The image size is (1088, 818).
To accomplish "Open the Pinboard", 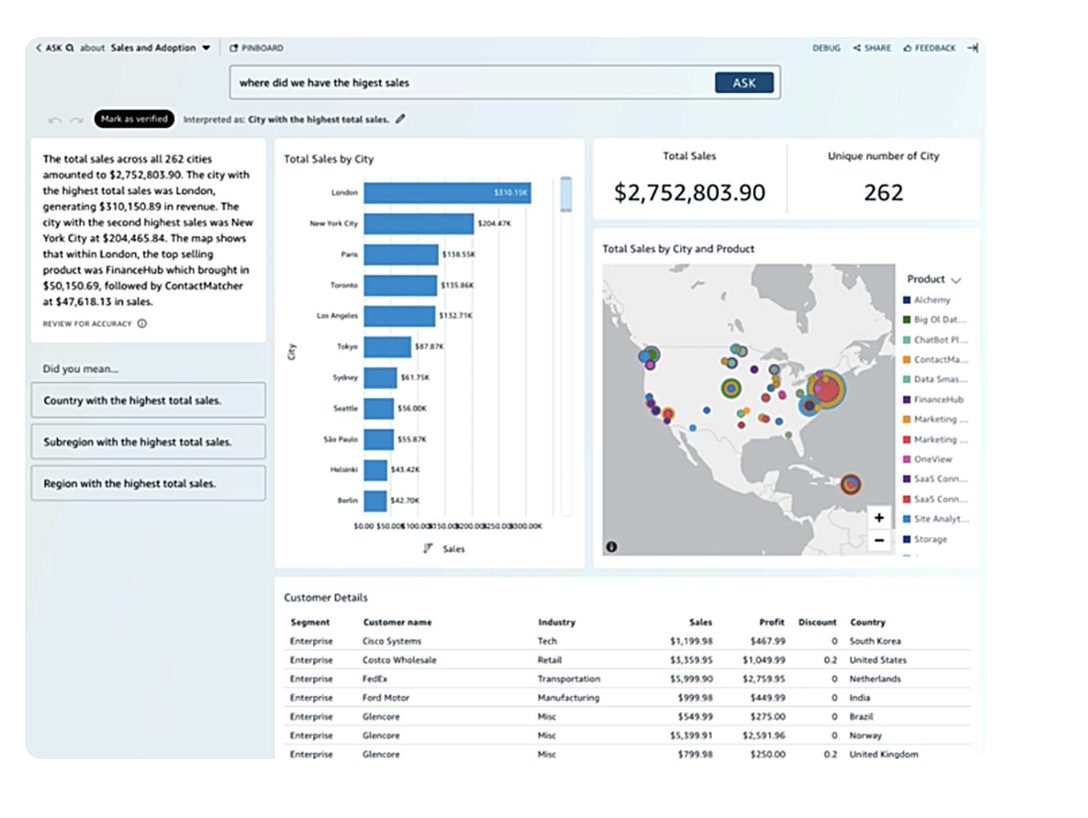I will click(x=257, y=48).
